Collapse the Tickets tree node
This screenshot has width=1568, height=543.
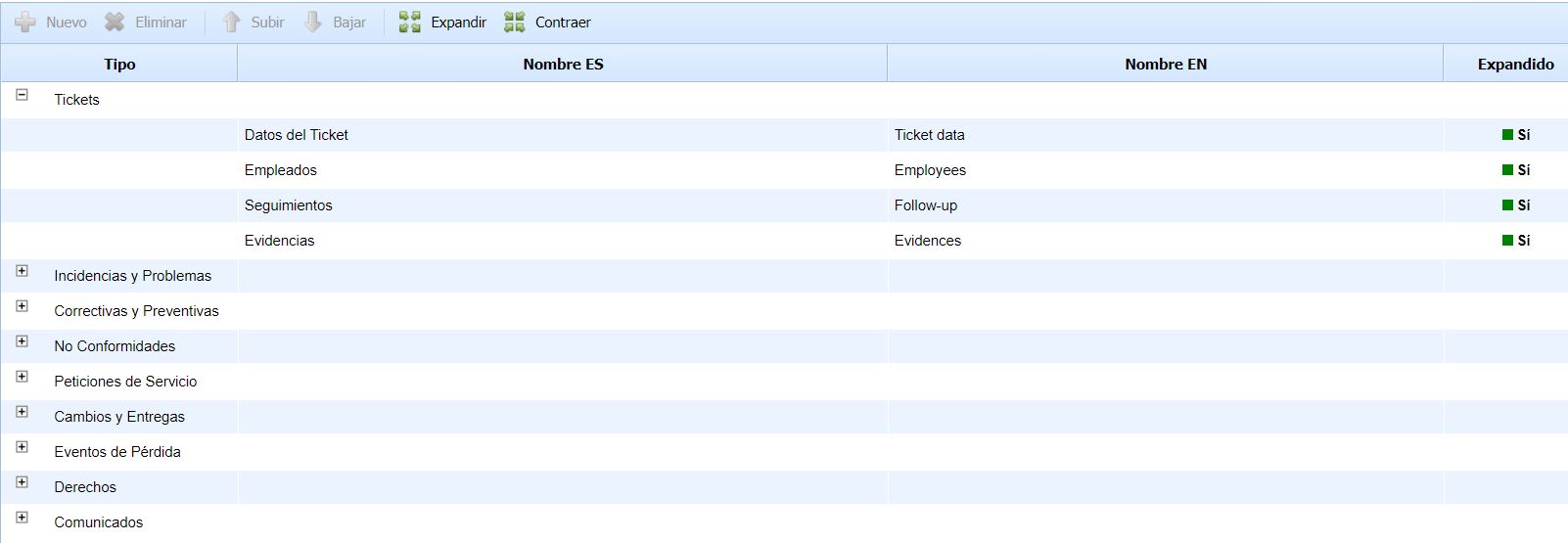tap(22, 95)
